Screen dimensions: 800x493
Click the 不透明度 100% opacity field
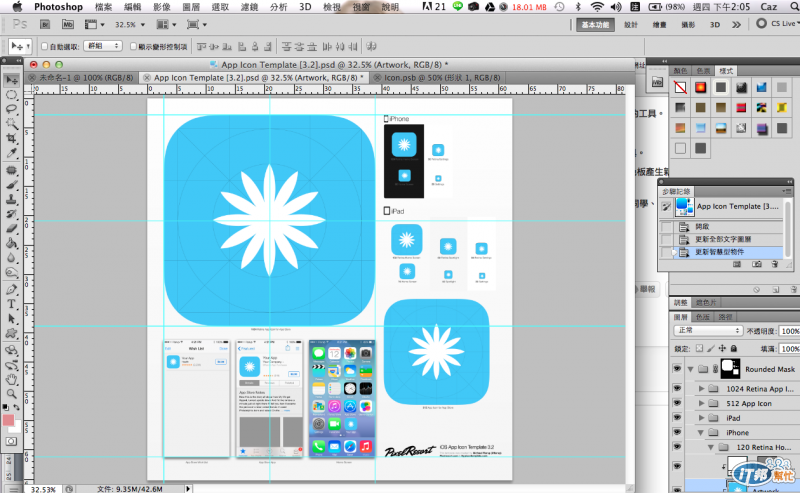click(789, 331)
